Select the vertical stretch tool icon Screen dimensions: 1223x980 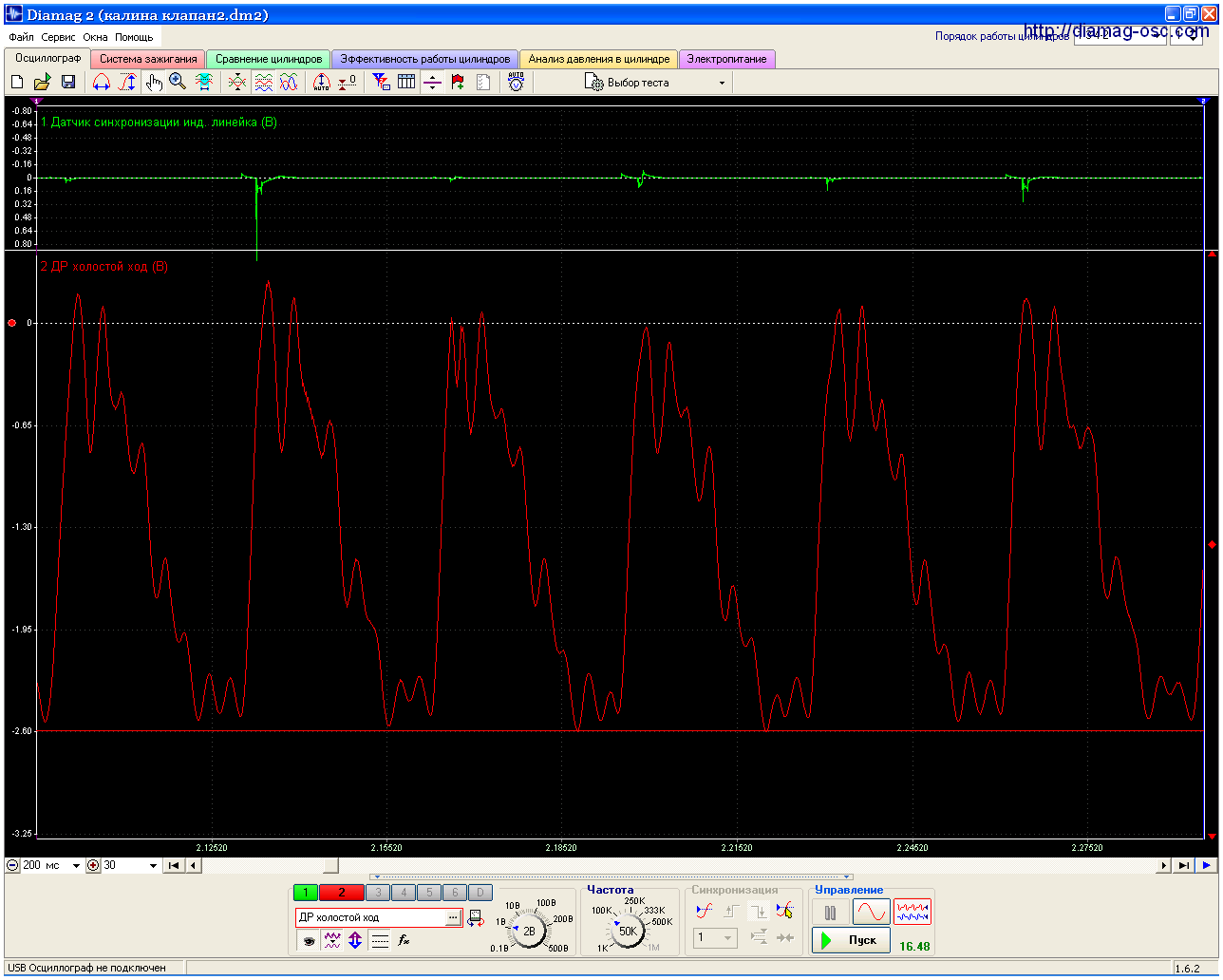point(127,83)
